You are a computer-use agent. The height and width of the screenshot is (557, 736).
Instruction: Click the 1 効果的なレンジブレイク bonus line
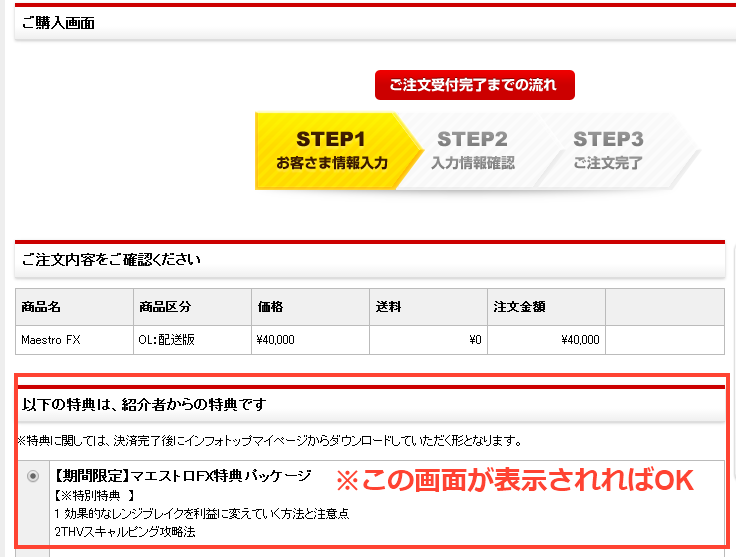(x=202, y=514)
